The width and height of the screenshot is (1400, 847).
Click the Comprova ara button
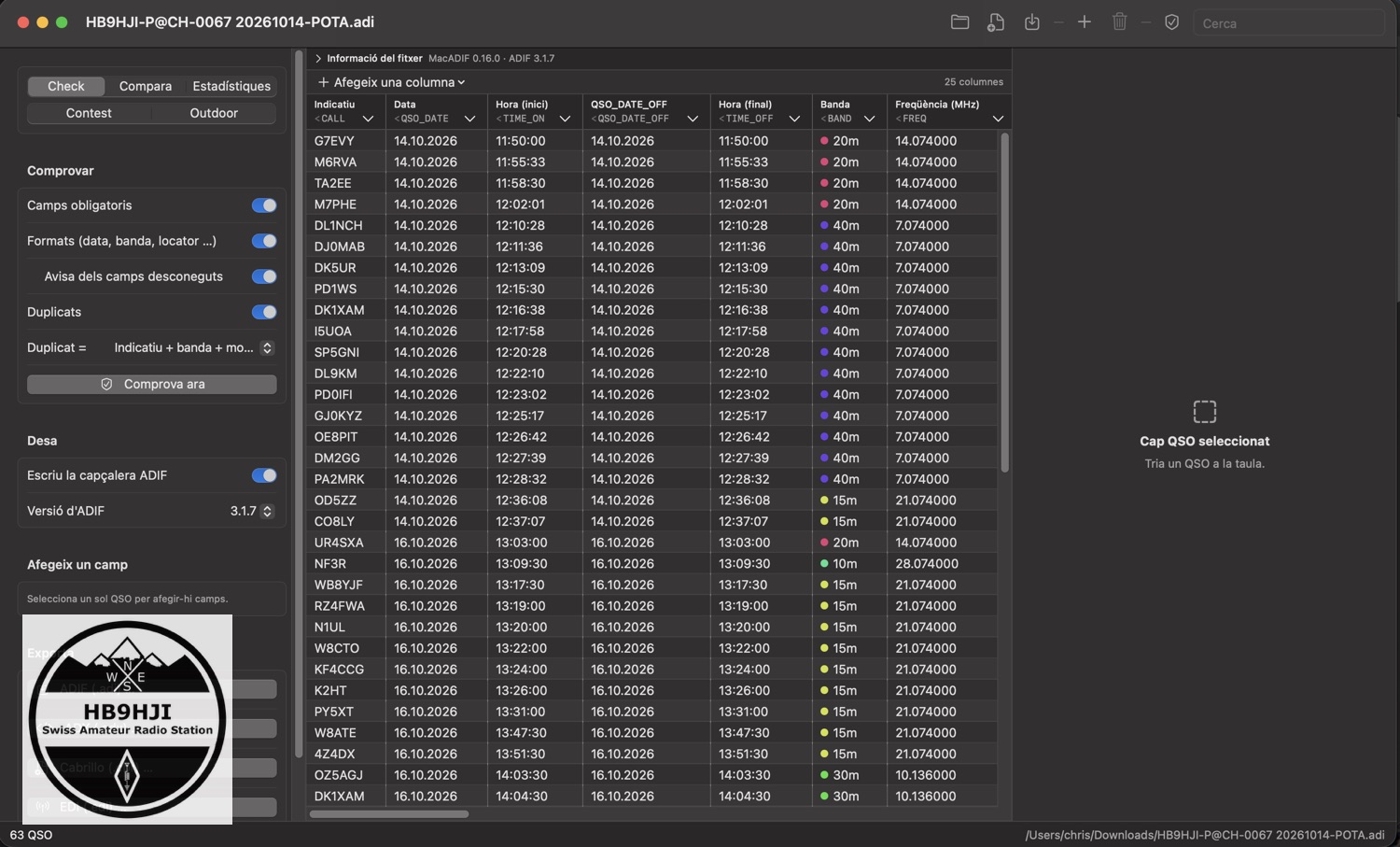click(152, 384)
